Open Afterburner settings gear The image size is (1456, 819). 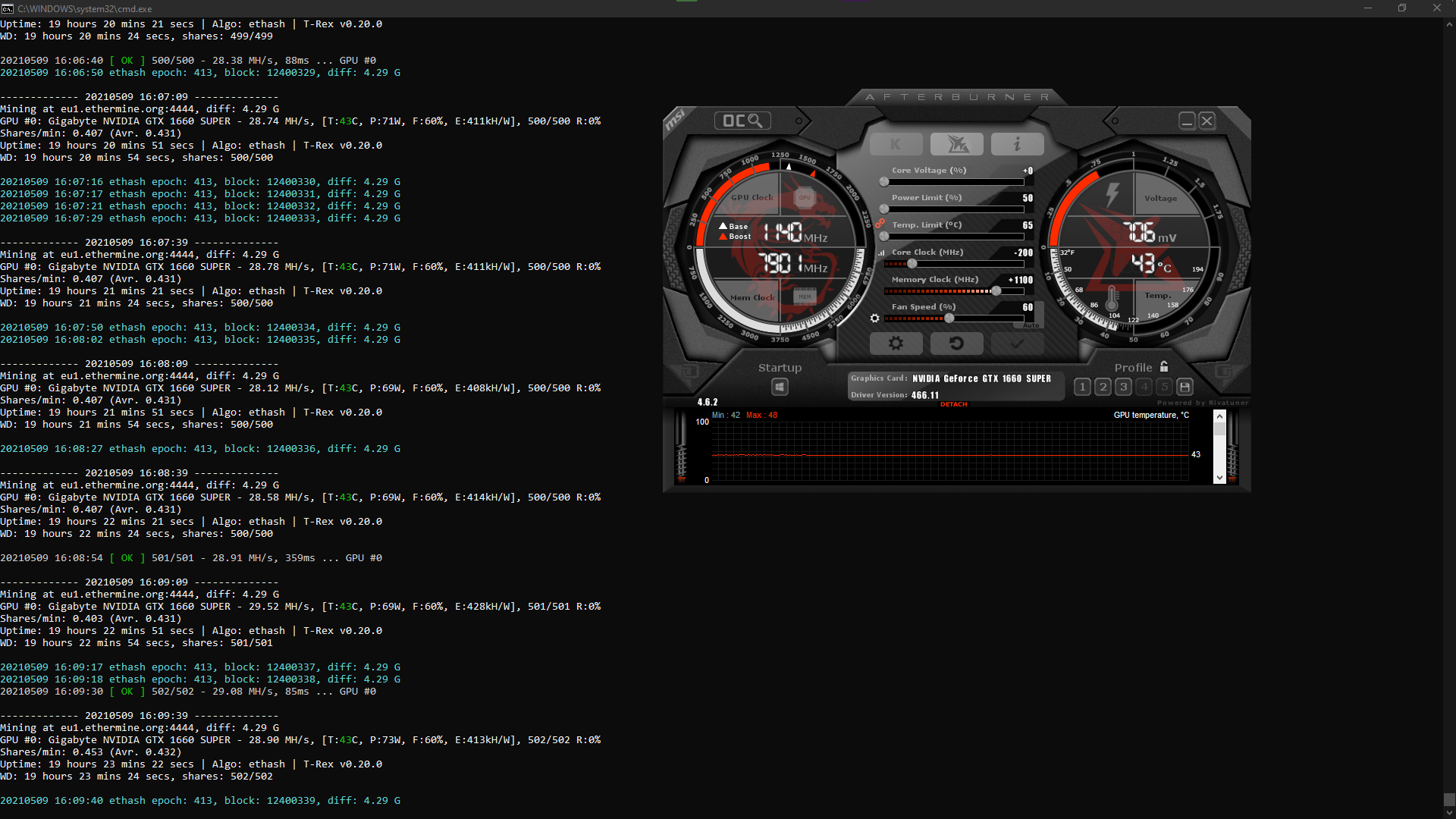(896, 344)
